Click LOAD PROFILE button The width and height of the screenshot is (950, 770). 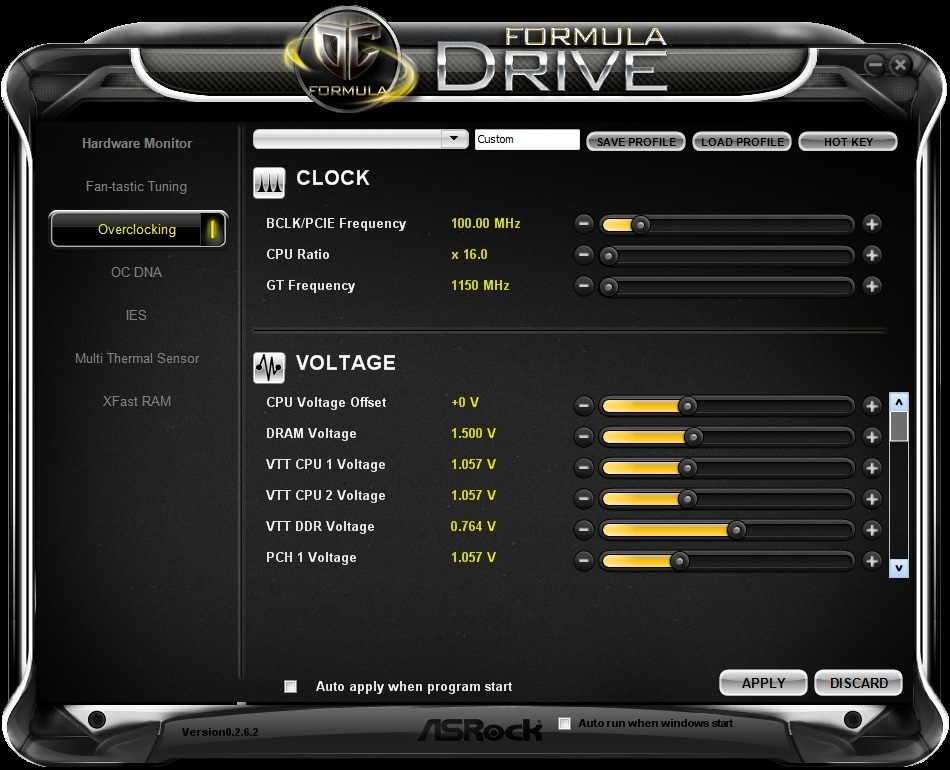click(742, 142)
